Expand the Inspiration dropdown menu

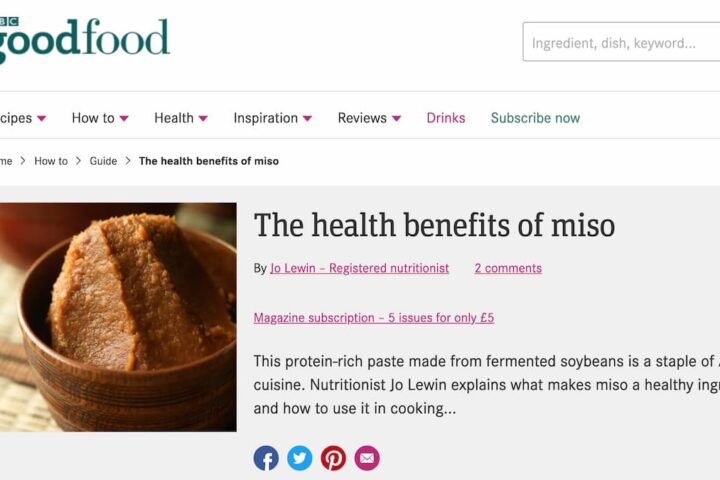[273, 118]
